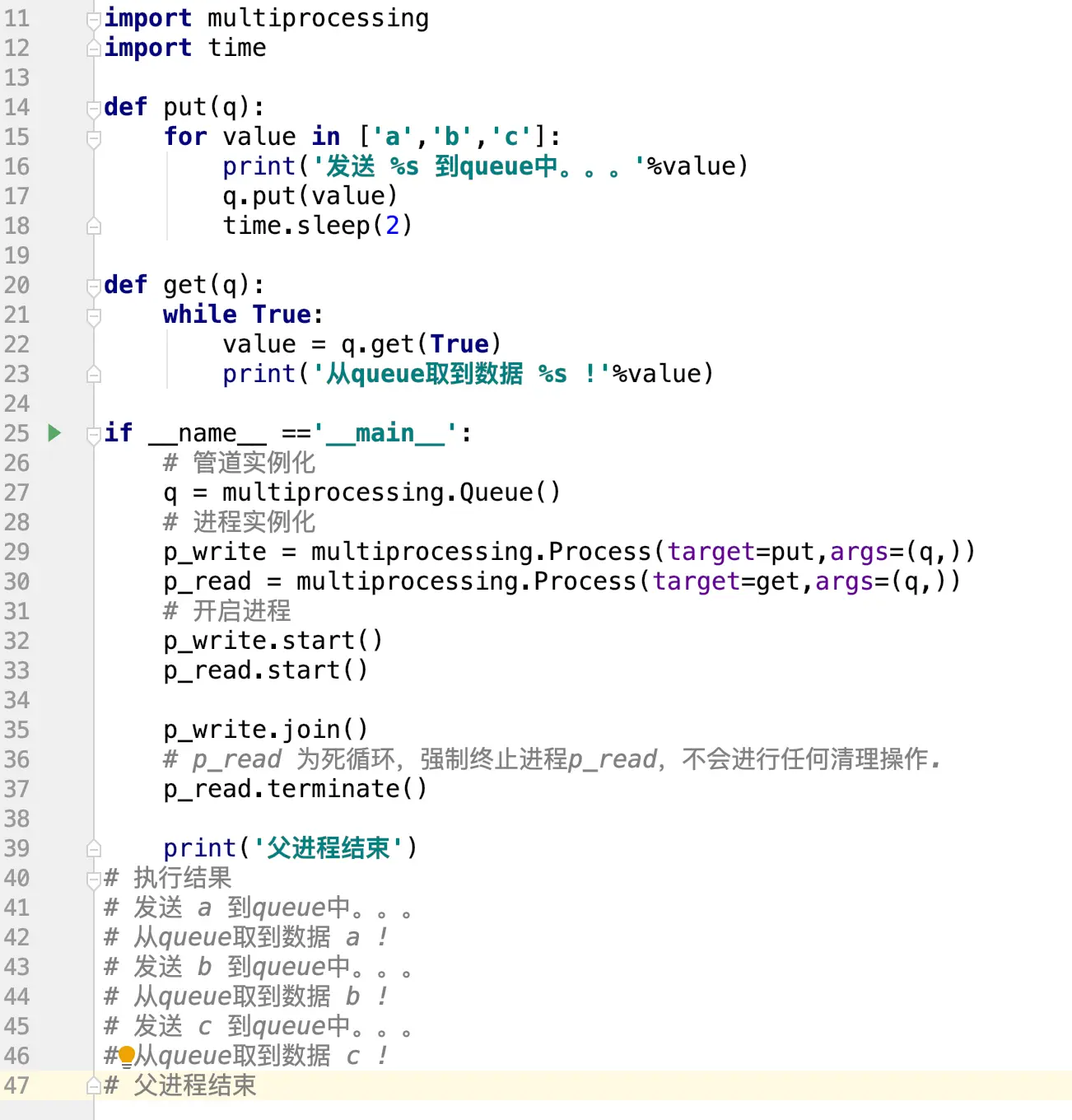The image size is (1072, 1120).
Task: Click the p_write.join() statement
Action: [266, 730]
